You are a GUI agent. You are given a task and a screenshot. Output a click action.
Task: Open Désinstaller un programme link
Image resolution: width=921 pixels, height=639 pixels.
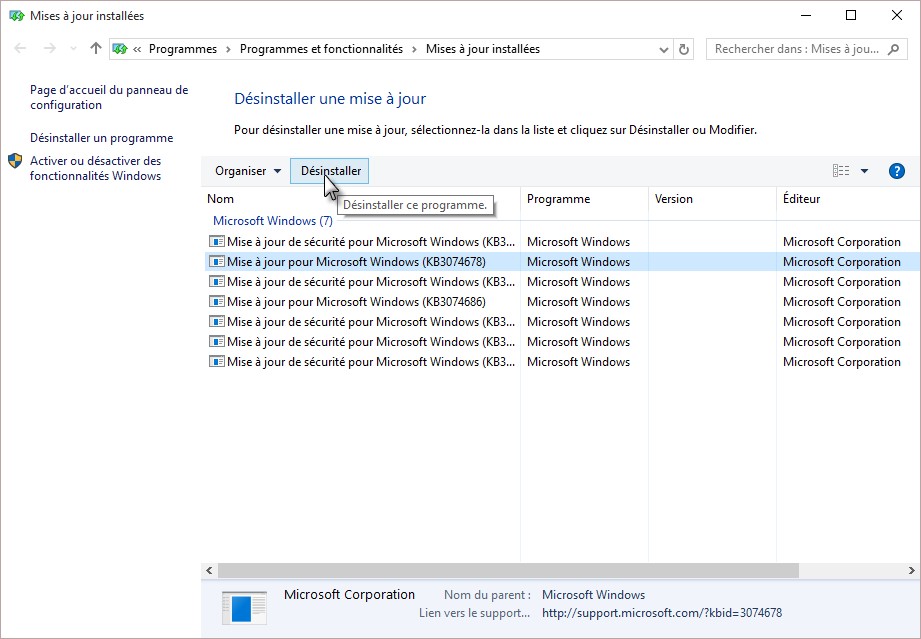pos(101,138)
